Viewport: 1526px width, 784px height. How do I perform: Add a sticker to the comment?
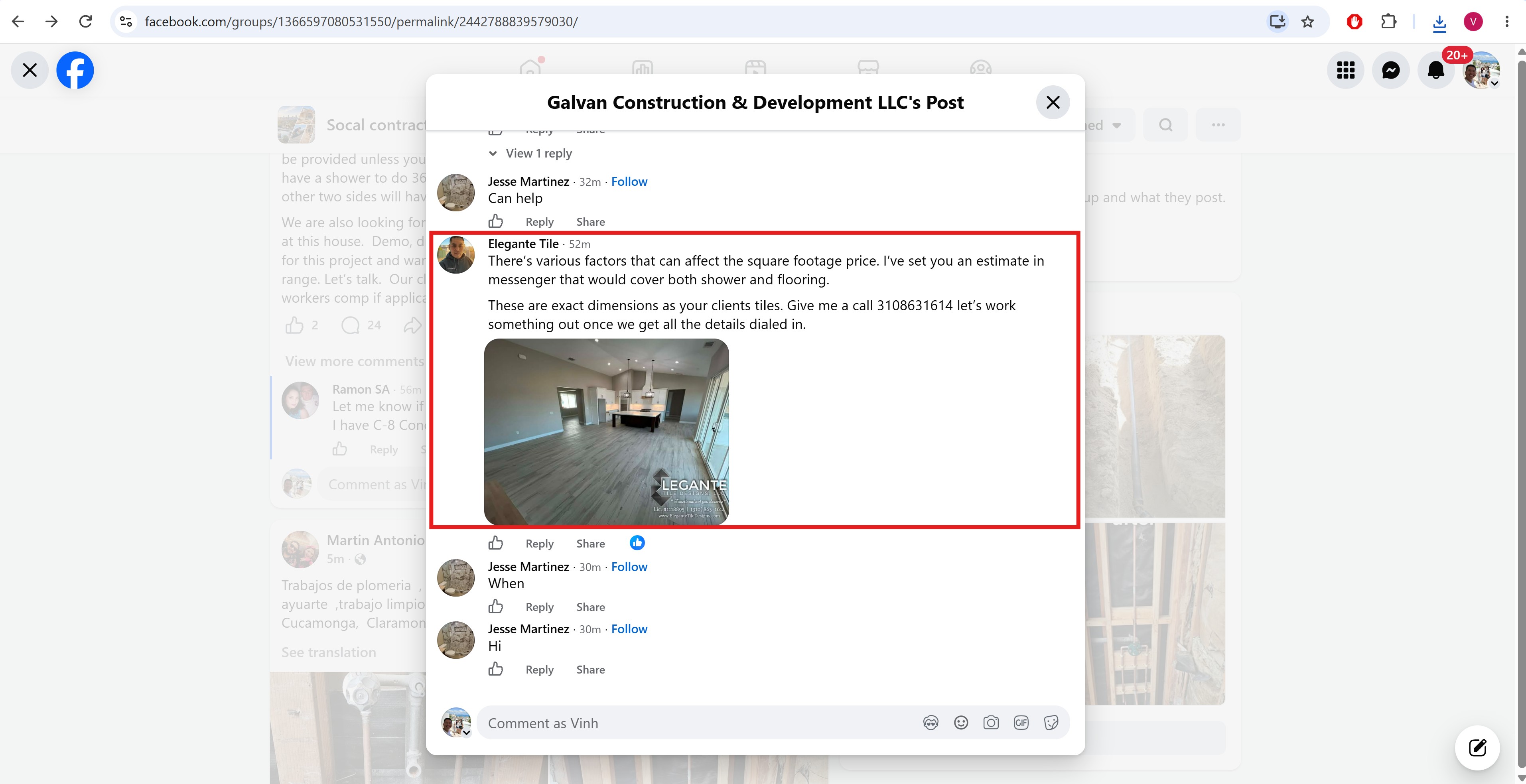1051,723
